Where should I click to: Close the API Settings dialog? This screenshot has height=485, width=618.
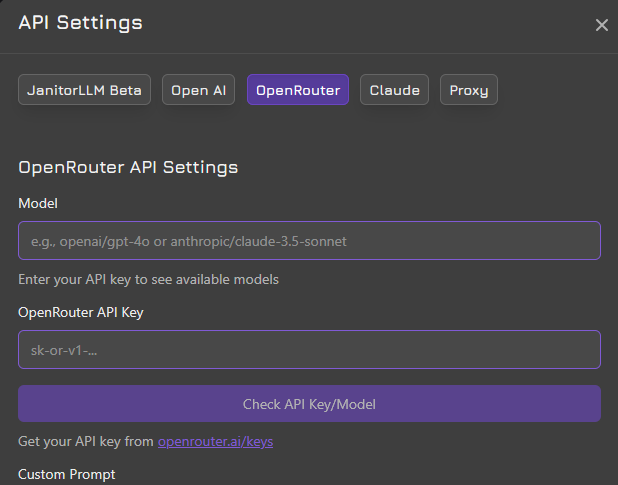pyautogui.click(x=601, y=25)
